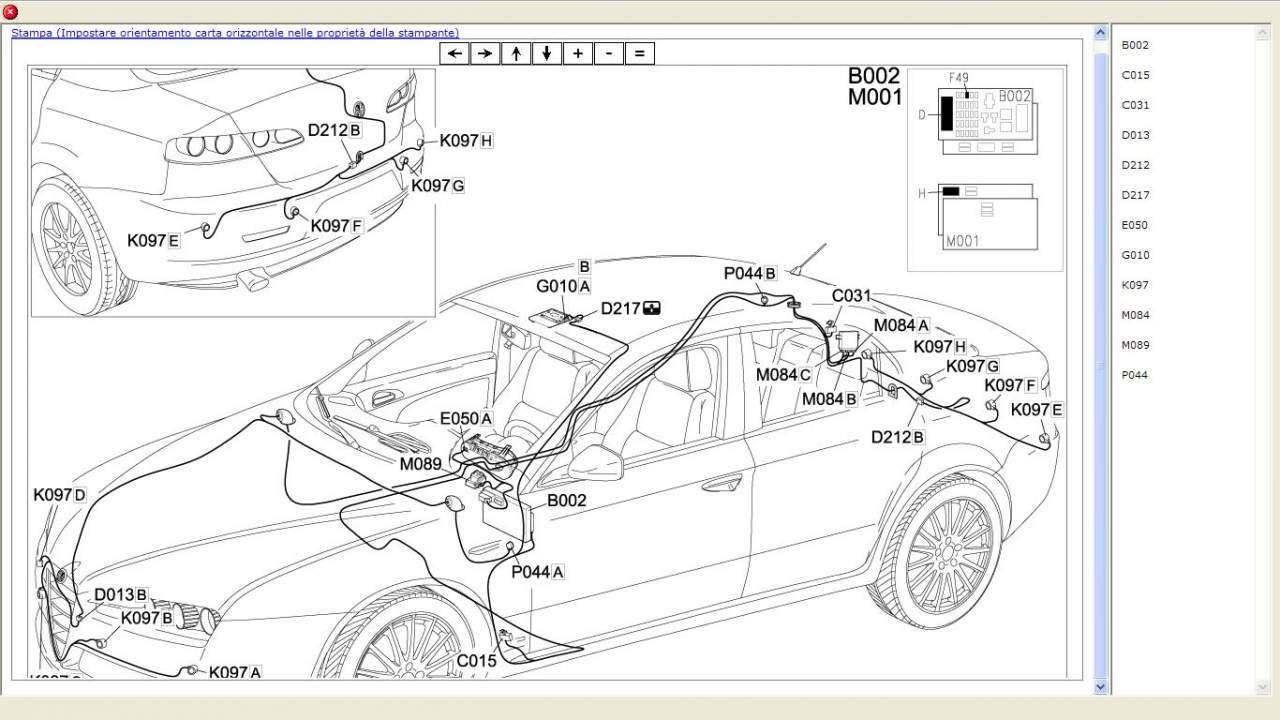1280x720 pixels.
Task: Click the D212 B label in rear inset
Action: (334, 130)
